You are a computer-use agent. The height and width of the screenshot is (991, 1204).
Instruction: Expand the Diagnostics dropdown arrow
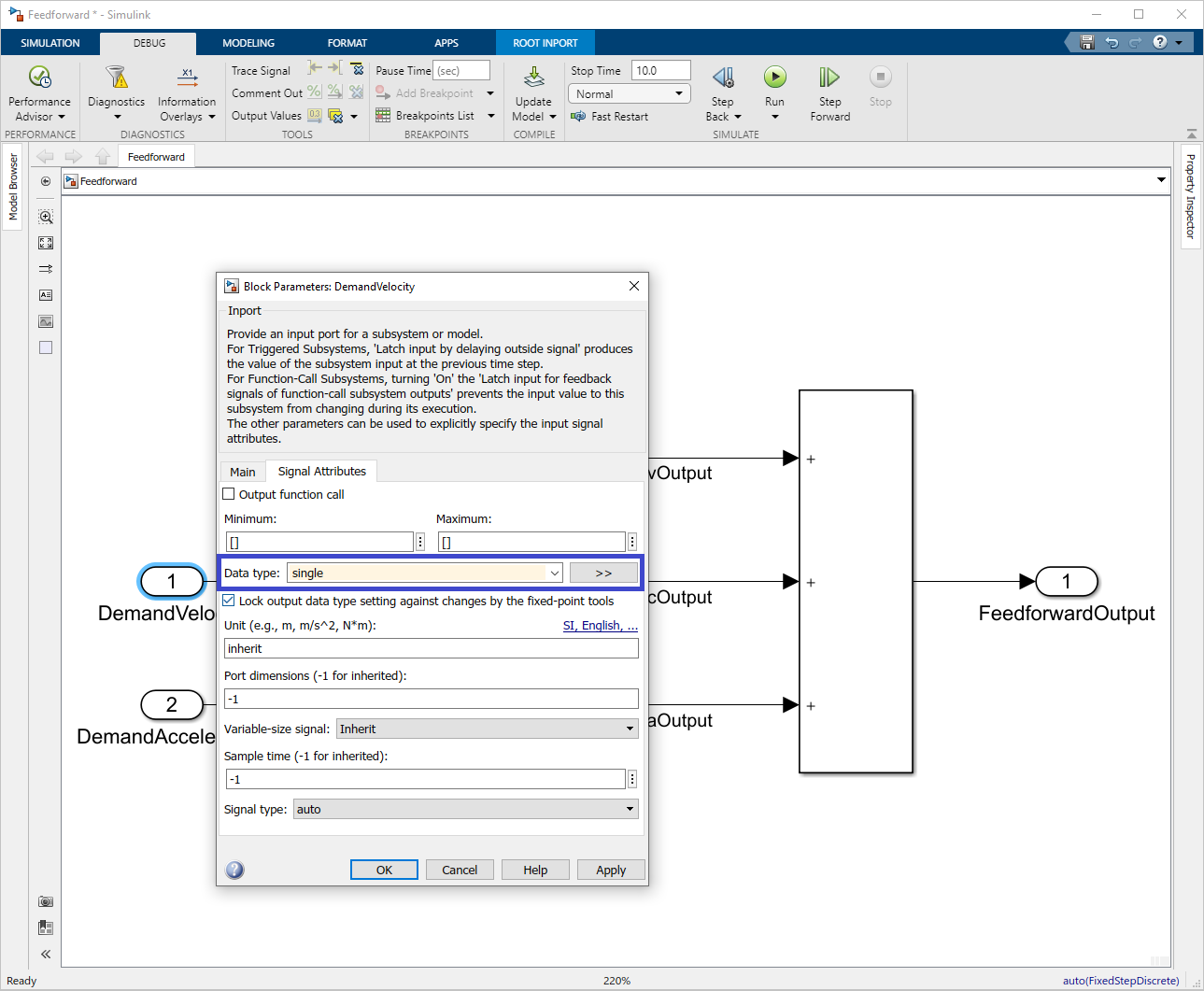[117, 117]
